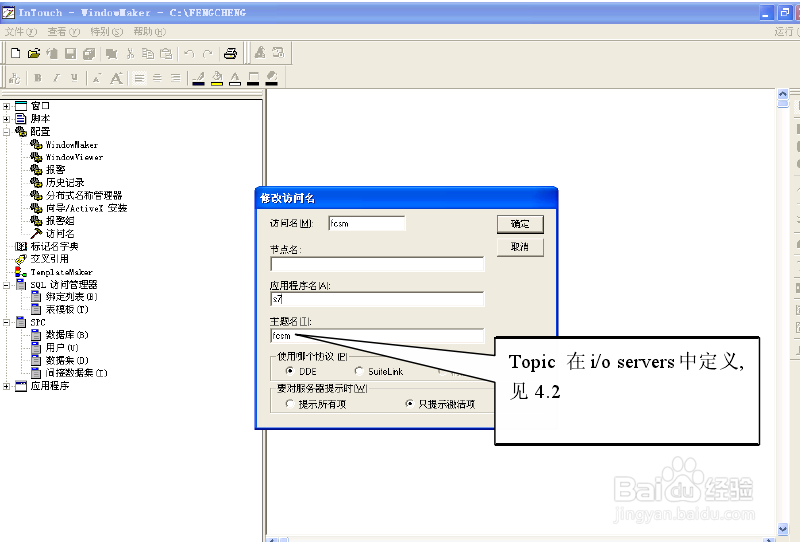Screen dimensions: 800x542
Task: Click the vertical scrollbar up arrow
Action: tap(783, 94)
